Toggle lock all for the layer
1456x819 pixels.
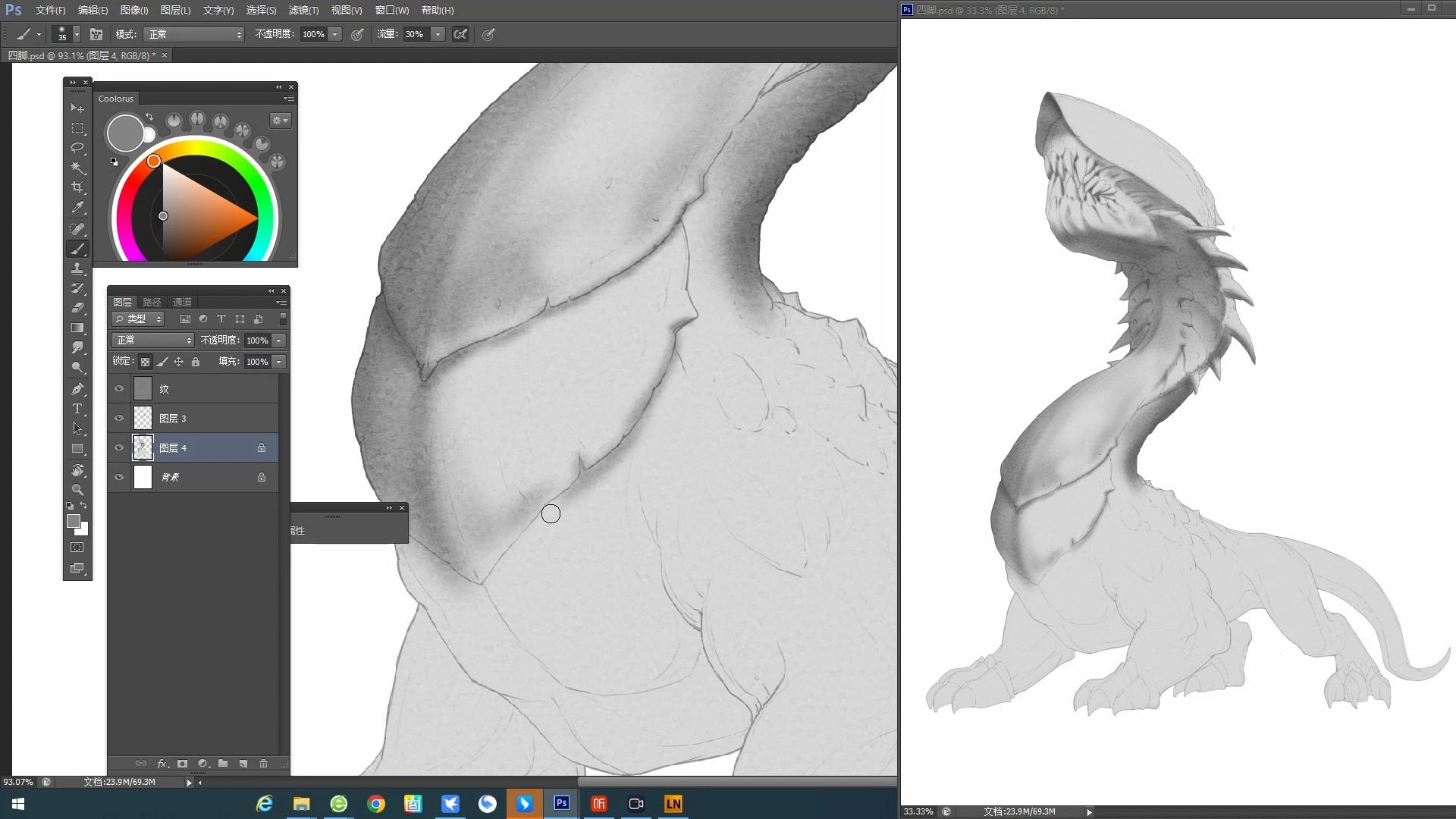pos(196,362)
